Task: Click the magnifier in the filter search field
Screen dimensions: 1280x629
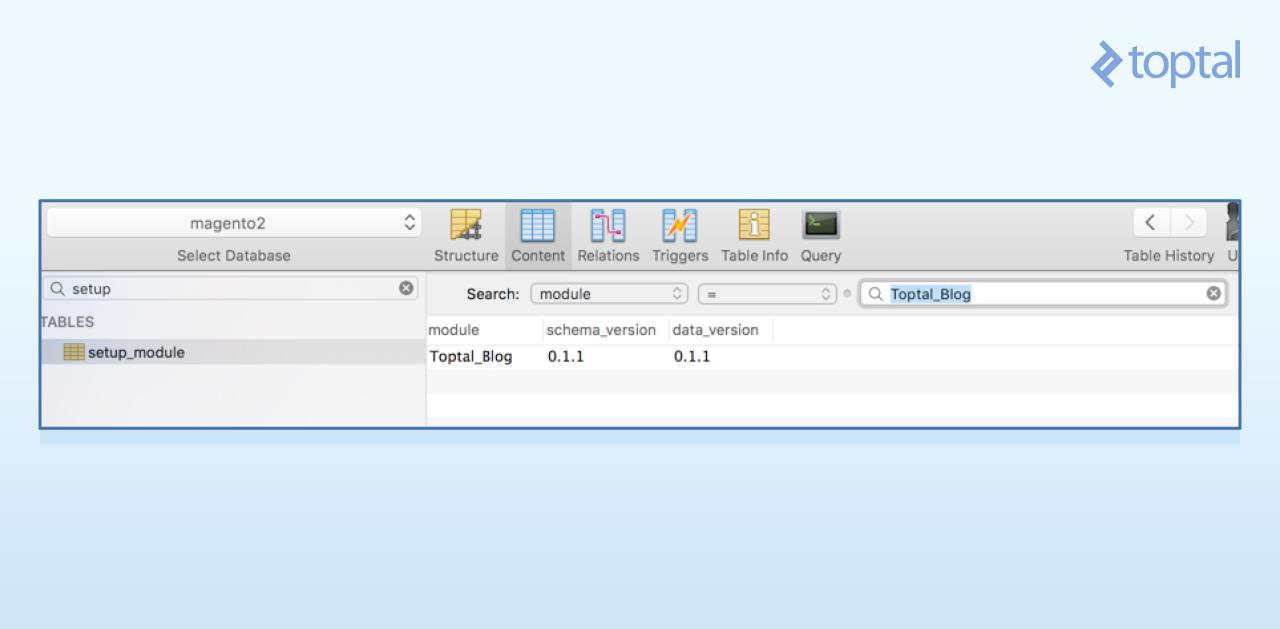Action: click(x=874, y=293)
